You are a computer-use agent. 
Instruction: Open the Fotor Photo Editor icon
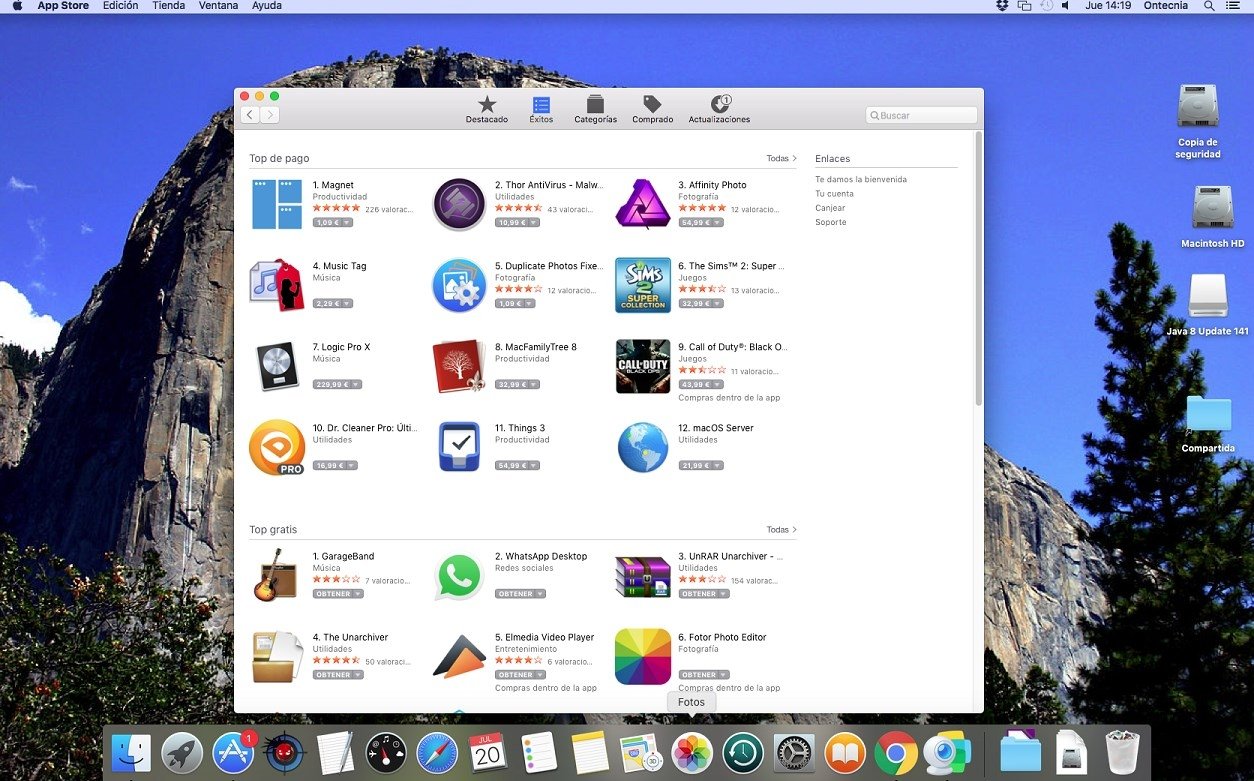coord(643,656)
